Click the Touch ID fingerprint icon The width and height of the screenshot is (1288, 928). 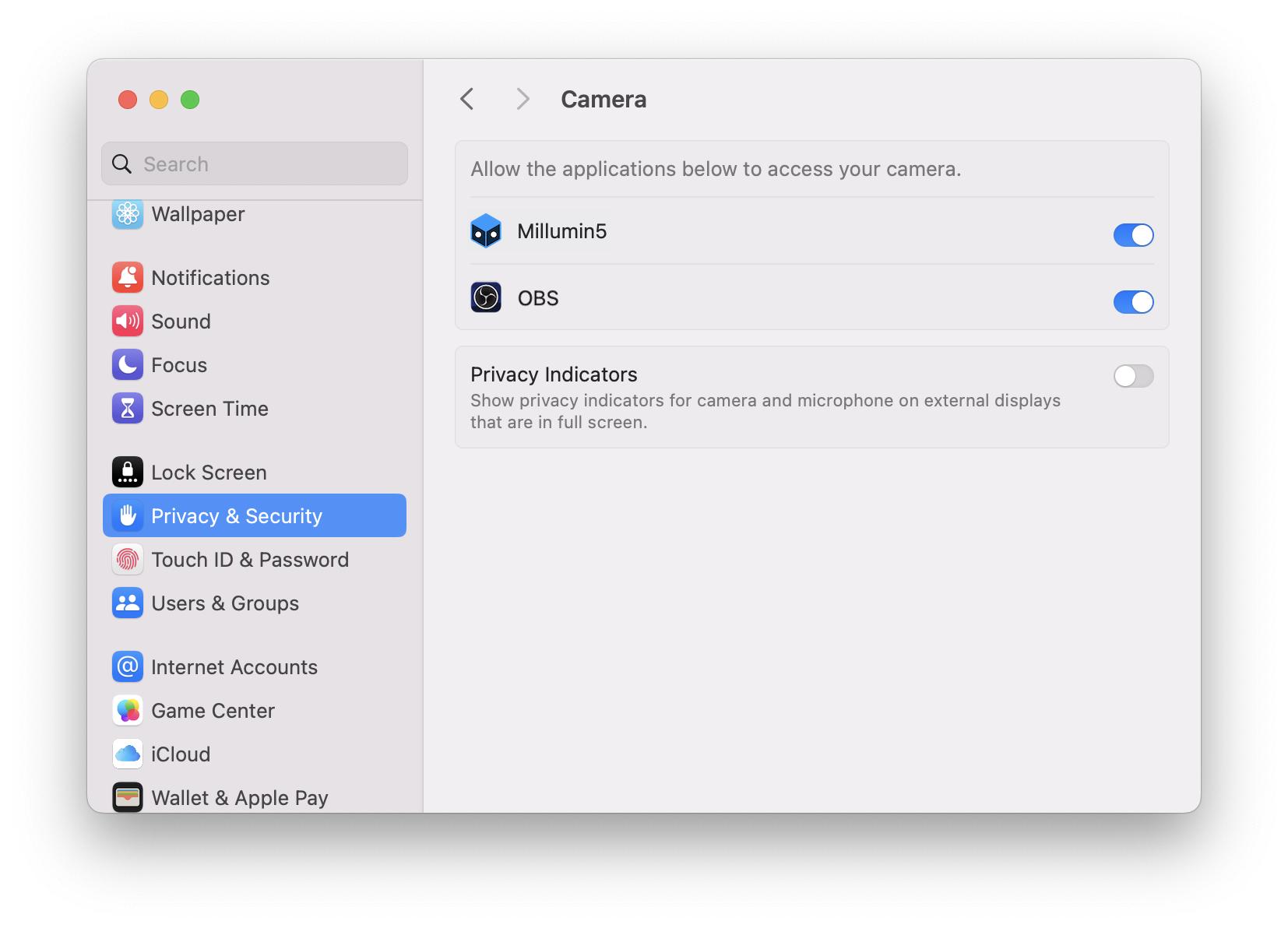pyautogui.click(x=128, y=560)
